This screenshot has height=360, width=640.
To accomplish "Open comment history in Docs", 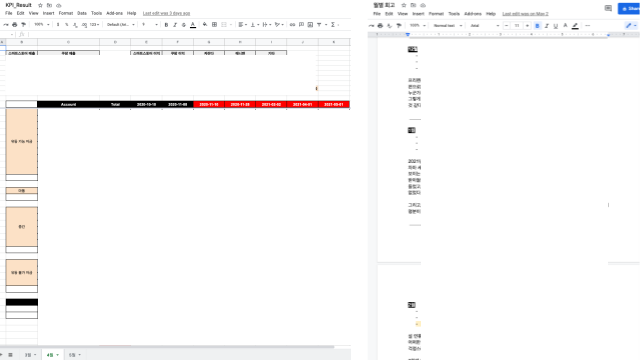I will (608, 8).
